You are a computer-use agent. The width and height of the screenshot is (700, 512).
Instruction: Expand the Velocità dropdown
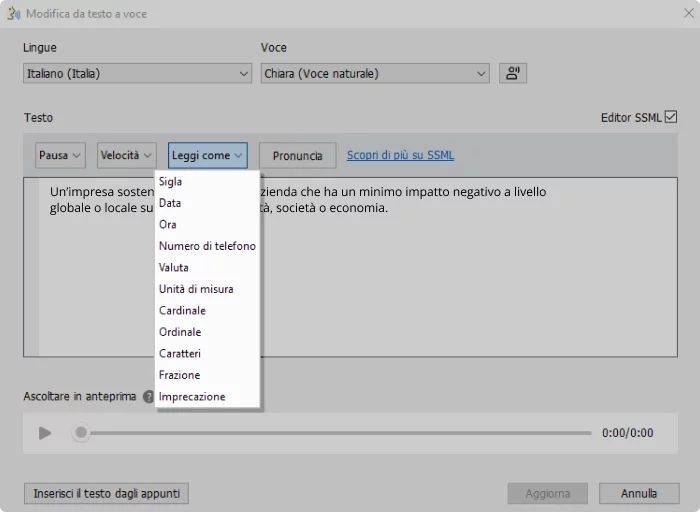[x=127, y=155]
